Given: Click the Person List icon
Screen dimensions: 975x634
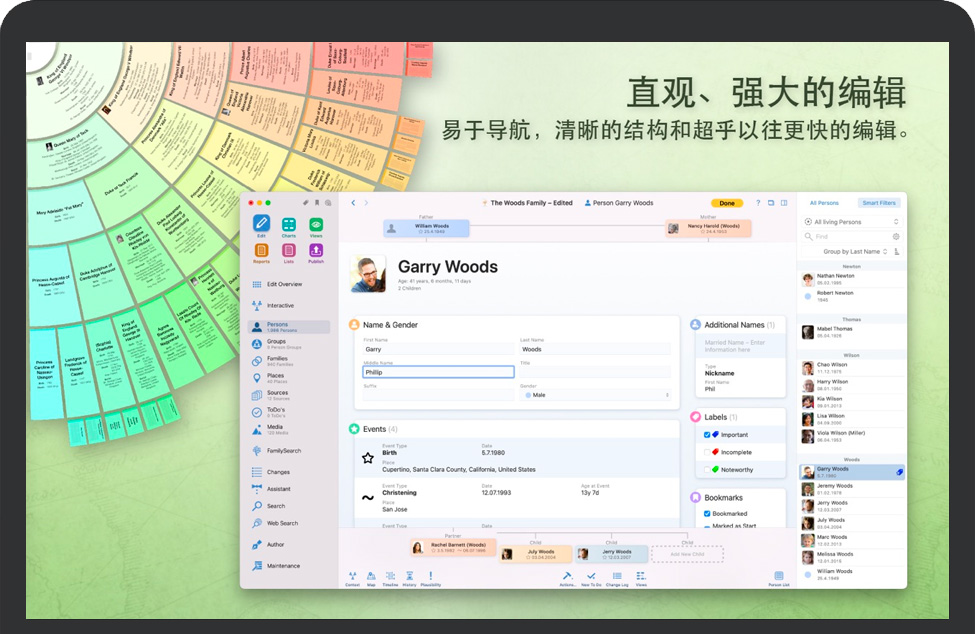Looking at the screenshot, I should 778,577.
